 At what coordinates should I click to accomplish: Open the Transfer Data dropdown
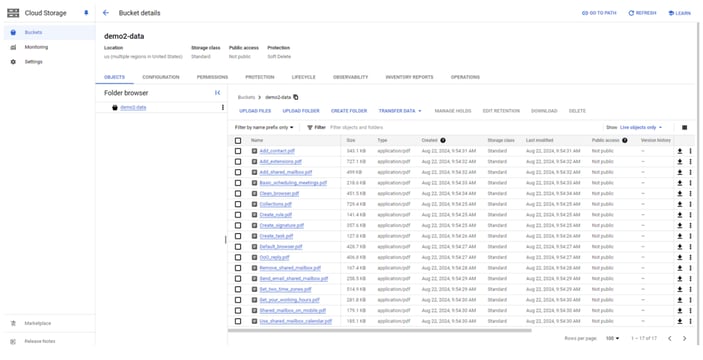point(400,111)
